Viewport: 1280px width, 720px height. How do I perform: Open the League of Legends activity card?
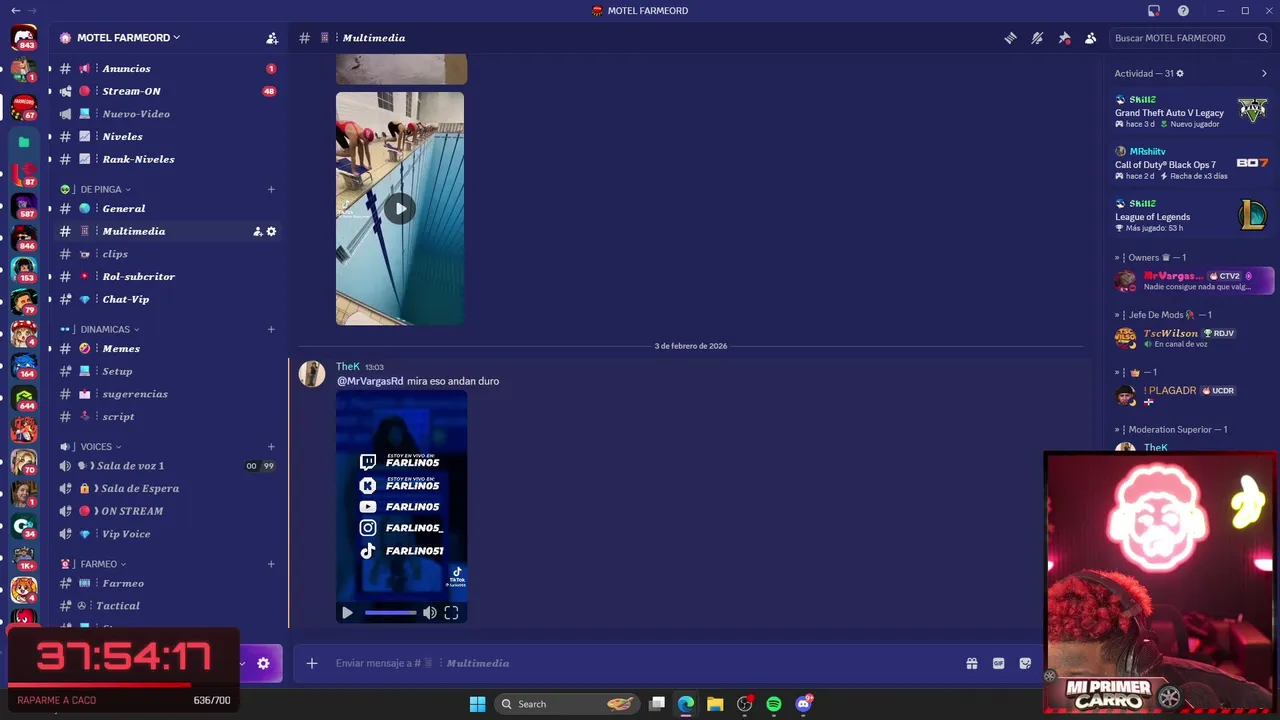(1191, 215)
